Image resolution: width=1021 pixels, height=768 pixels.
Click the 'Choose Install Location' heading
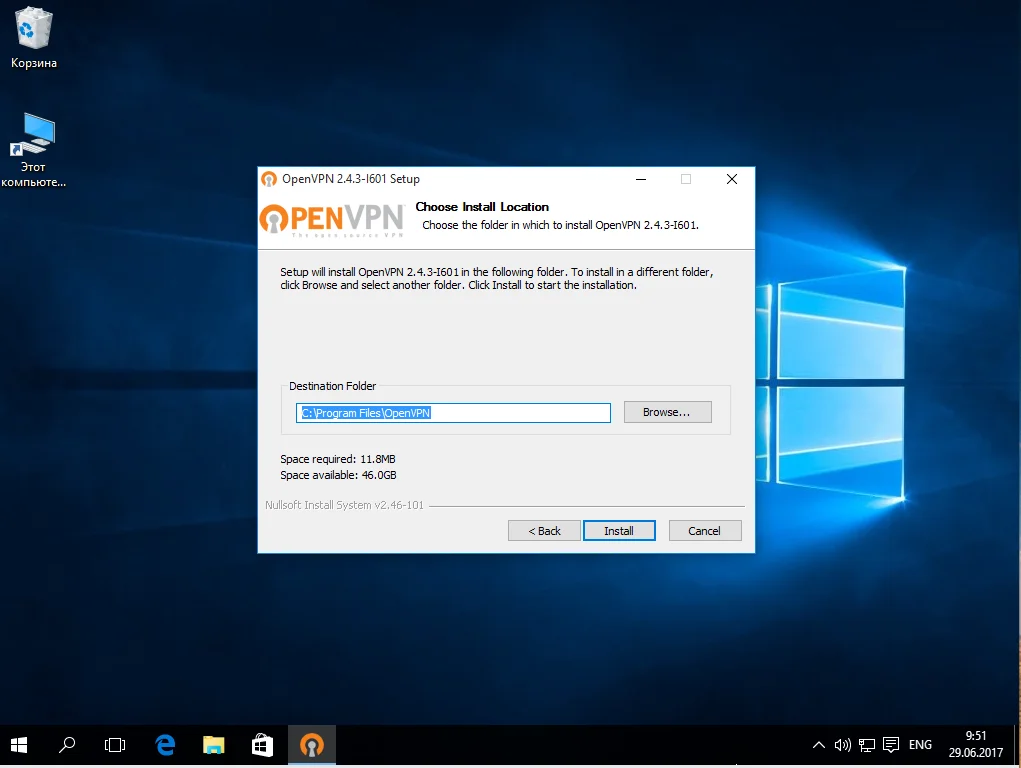point(482,206)
